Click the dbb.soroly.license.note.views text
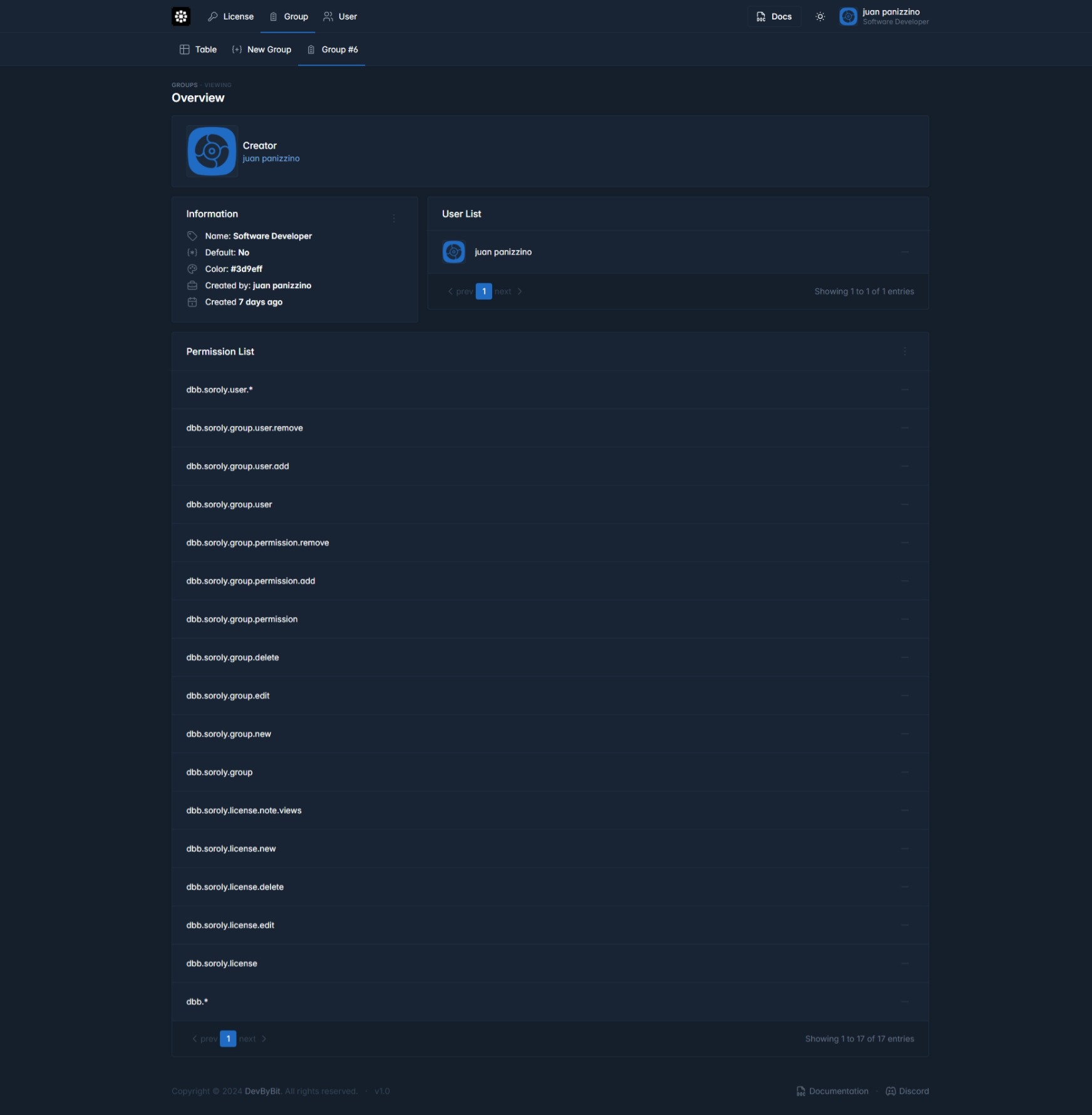1092x1115 pixels. click(244, 810)
